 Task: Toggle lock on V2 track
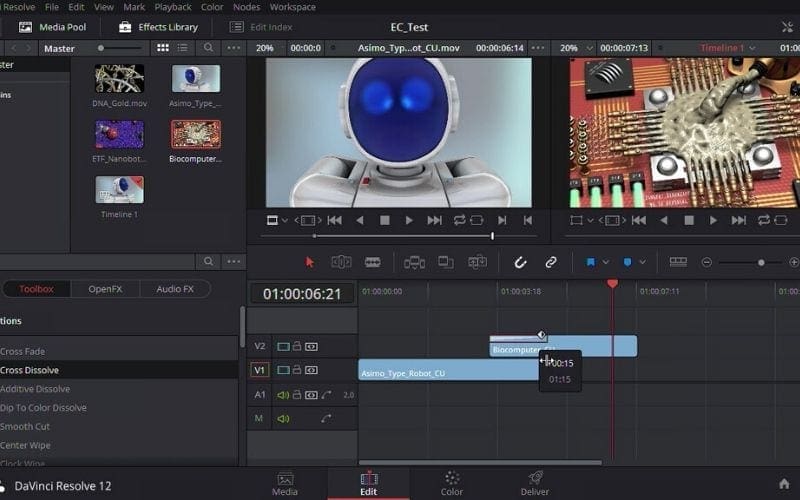pyautogui.click(x=297, y=346)
